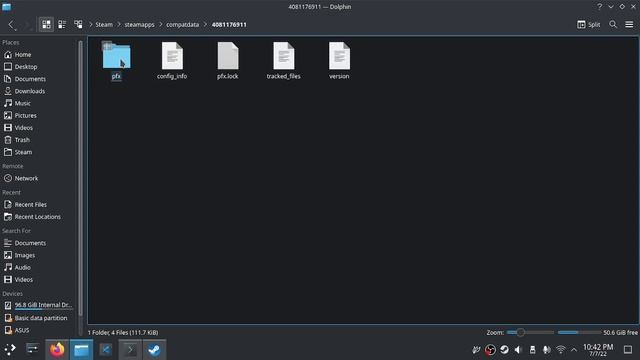The height and width of the screenshot is (360, 640).
Task: Click Show Desktop button in taskbar
Action: point(628,350)
